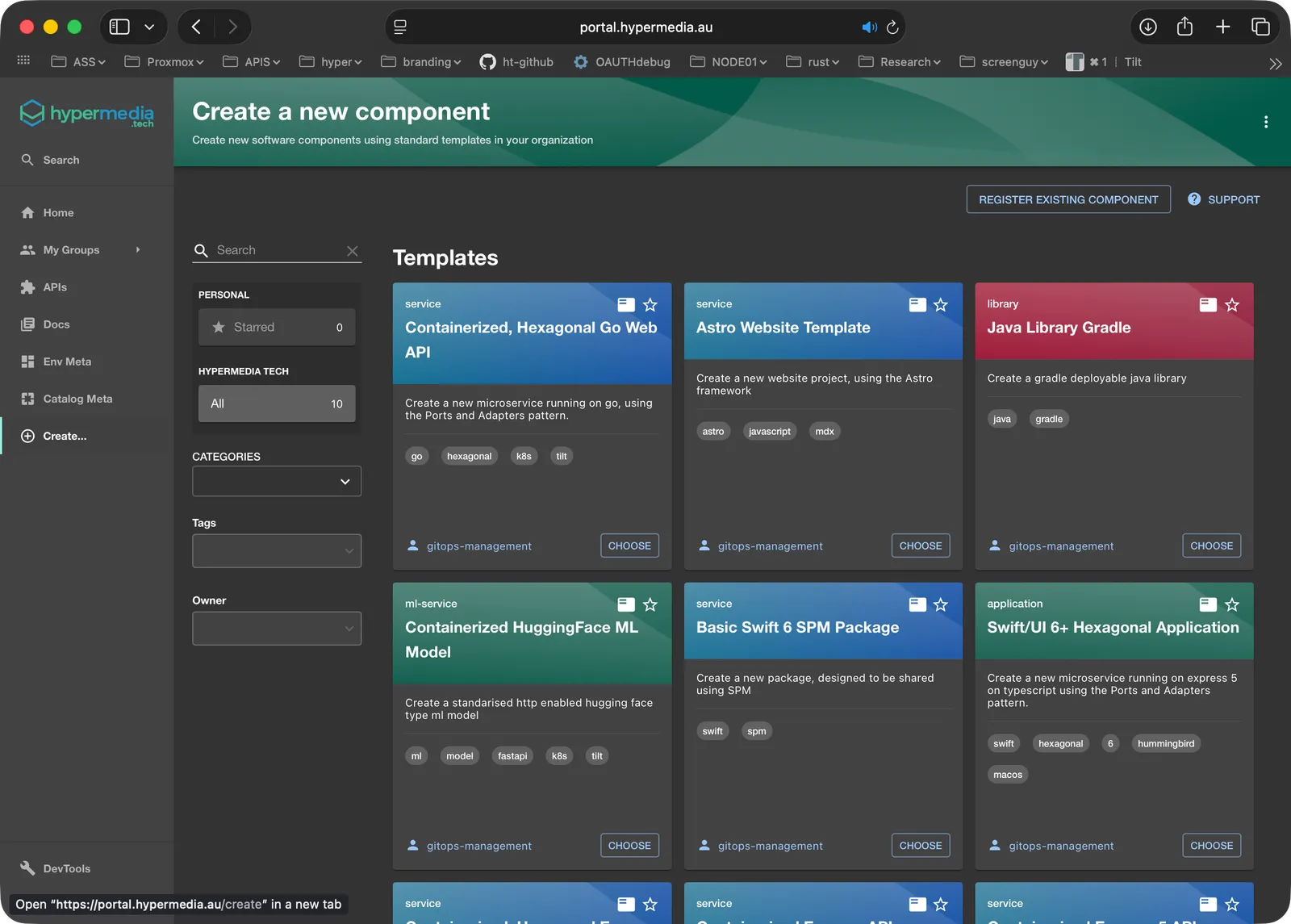Click the hummingbird tag

click(x=1166, y=743)
